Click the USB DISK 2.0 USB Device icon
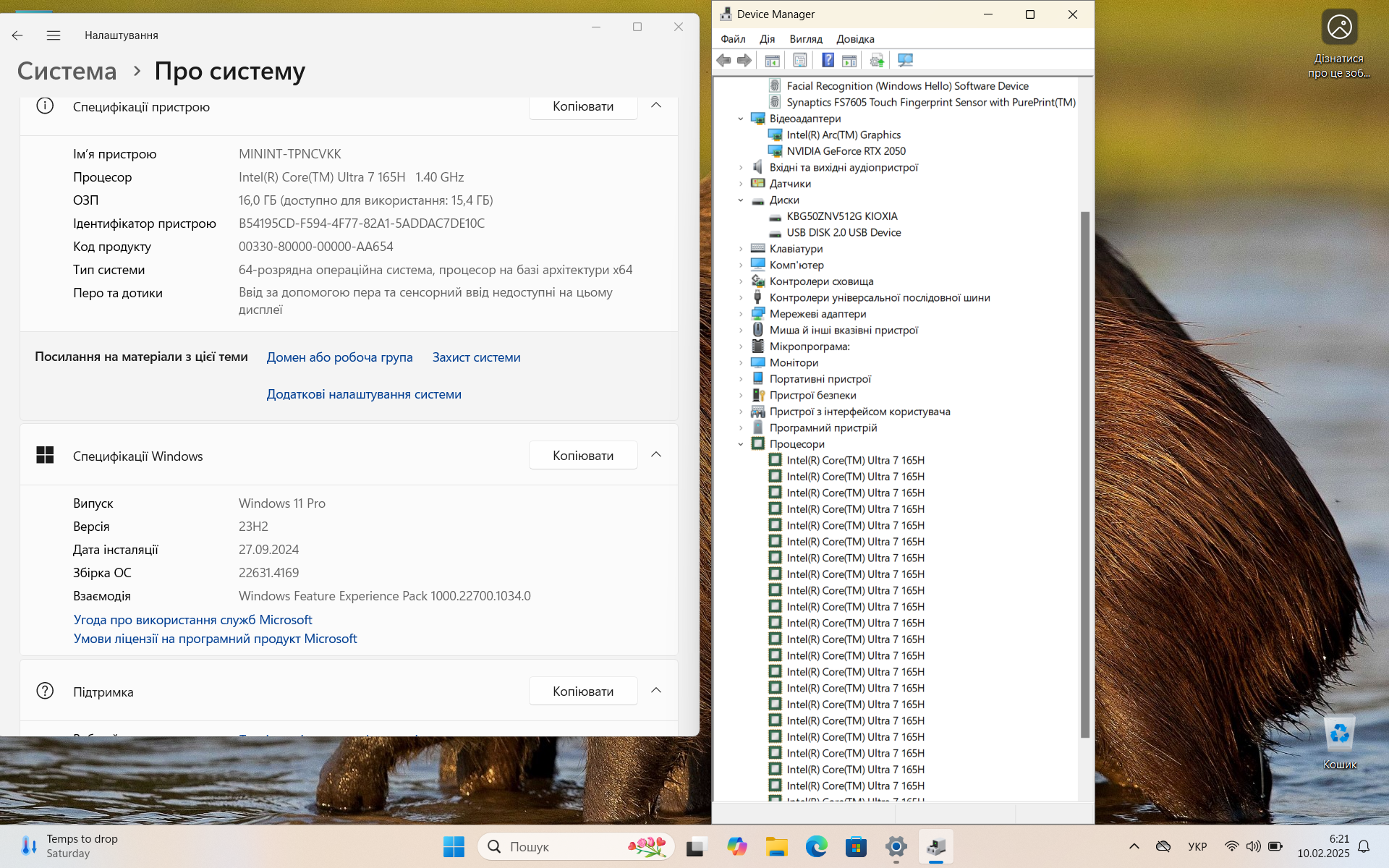Image resolution: width=1389 pixels, height=868 pixels. [775, 232]
